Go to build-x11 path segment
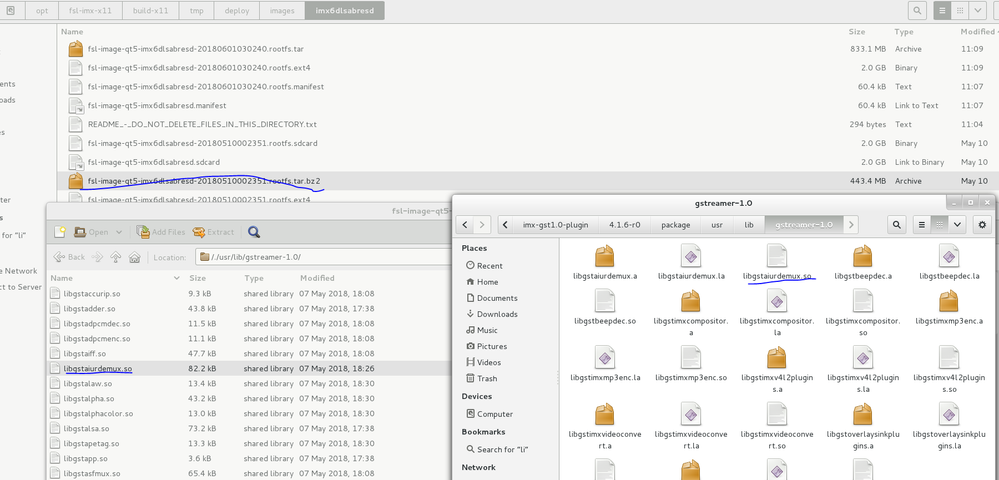Viewport: 999px width, 480px height. [x=150, y=11]
